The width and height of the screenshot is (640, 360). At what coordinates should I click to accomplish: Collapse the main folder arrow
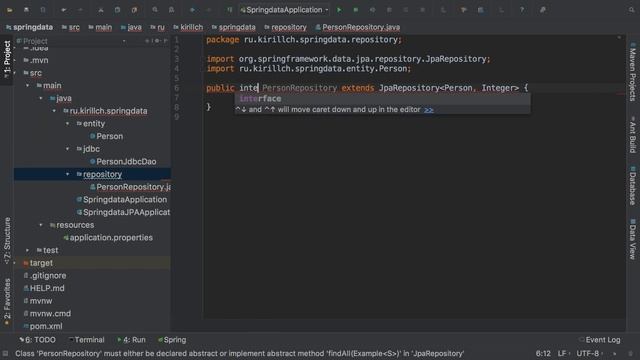pyautogui.click(x=28, y=86)
